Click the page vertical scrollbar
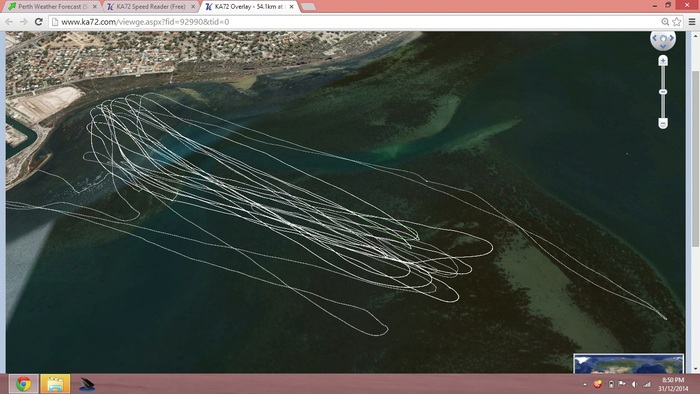The width and height of the screenshot is (700, 394). point(696,202)
